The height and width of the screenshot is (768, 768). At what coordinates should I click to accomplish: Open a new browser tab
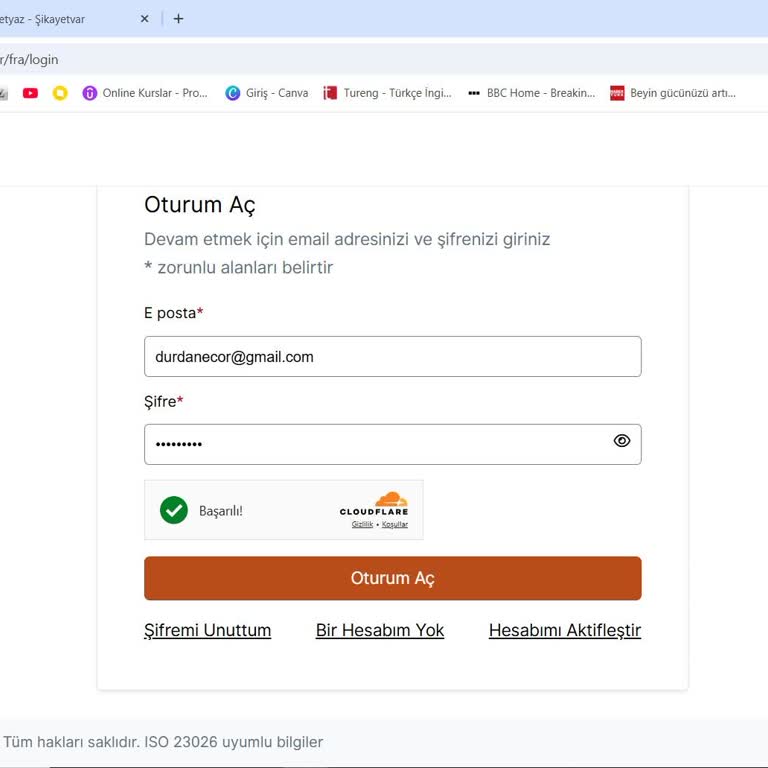(178, 19)
